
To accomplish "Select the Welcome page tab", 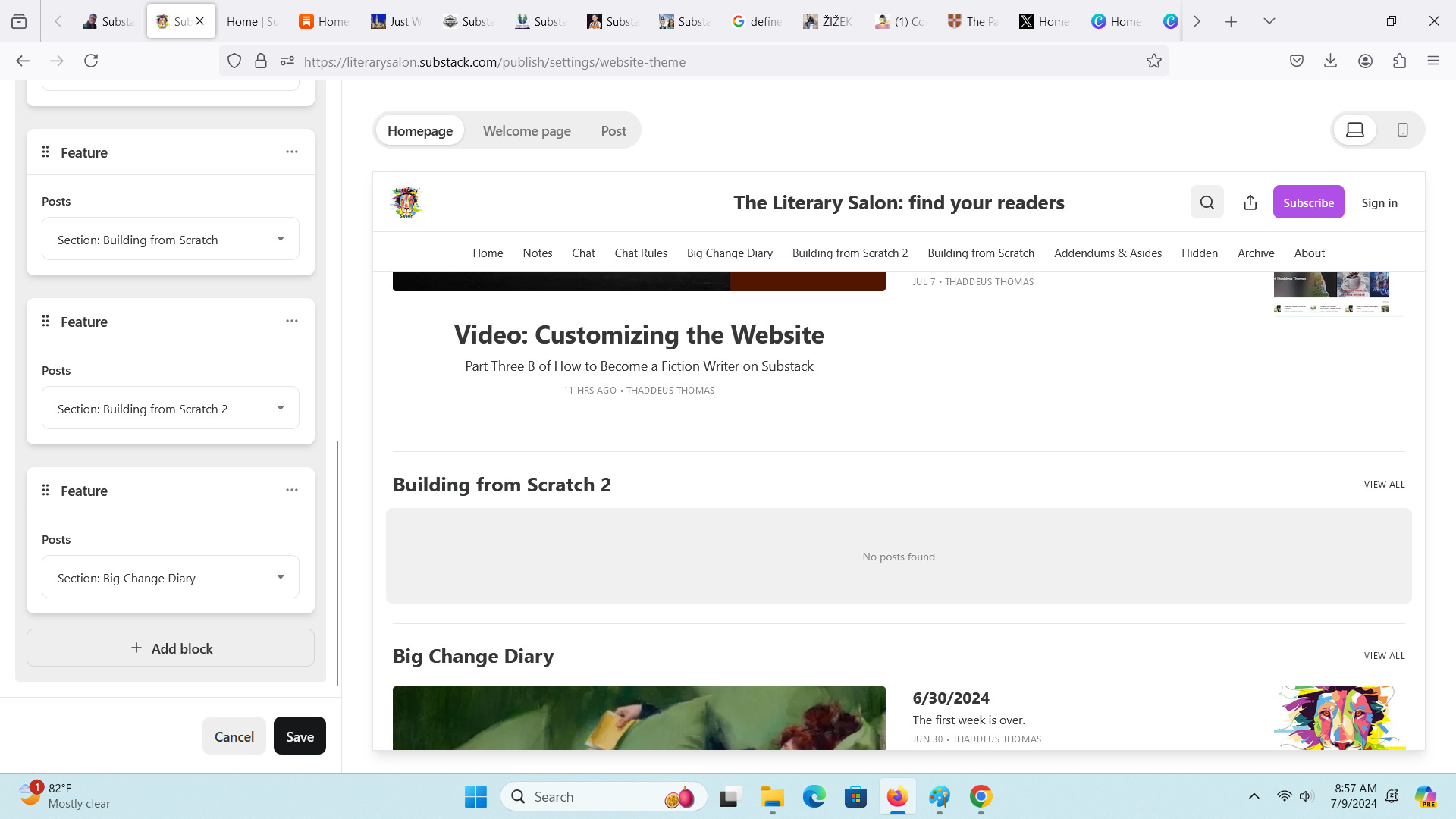I will (526, 130).
